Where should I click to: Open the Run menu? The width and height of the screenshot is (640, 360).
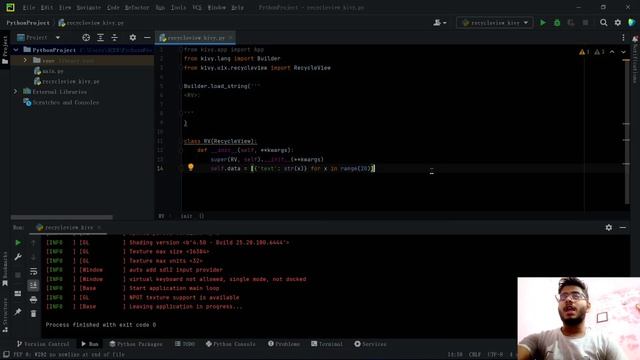160,7
